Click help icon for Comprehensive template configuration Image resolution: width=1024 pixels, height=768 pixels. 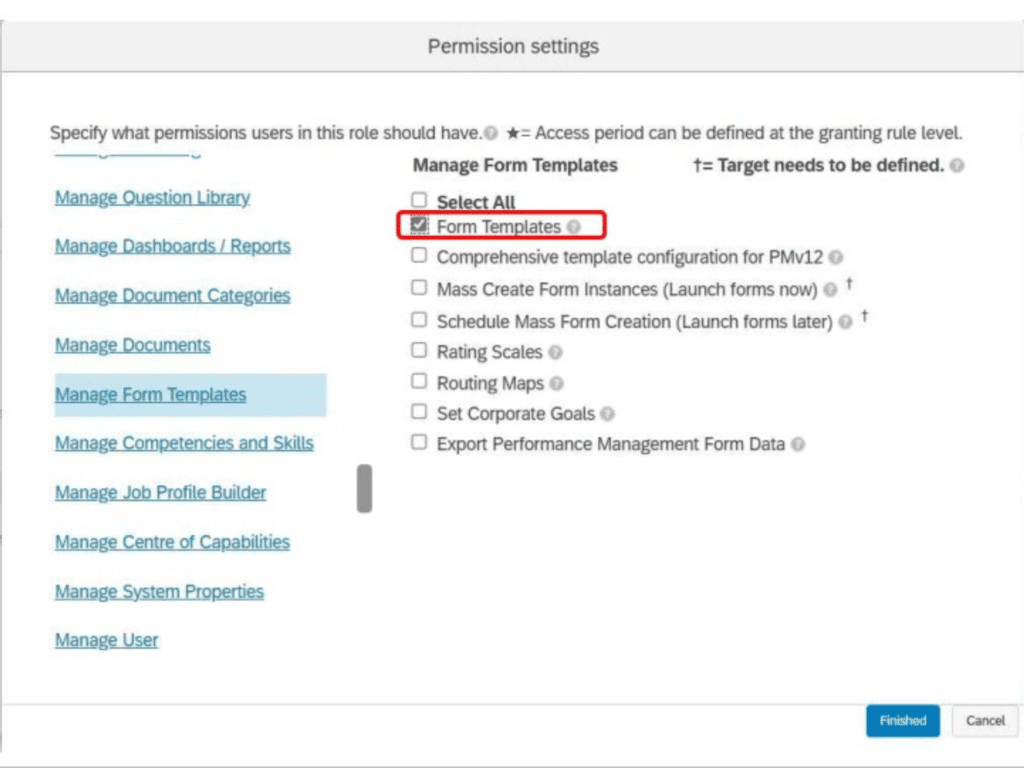point(835,257)
